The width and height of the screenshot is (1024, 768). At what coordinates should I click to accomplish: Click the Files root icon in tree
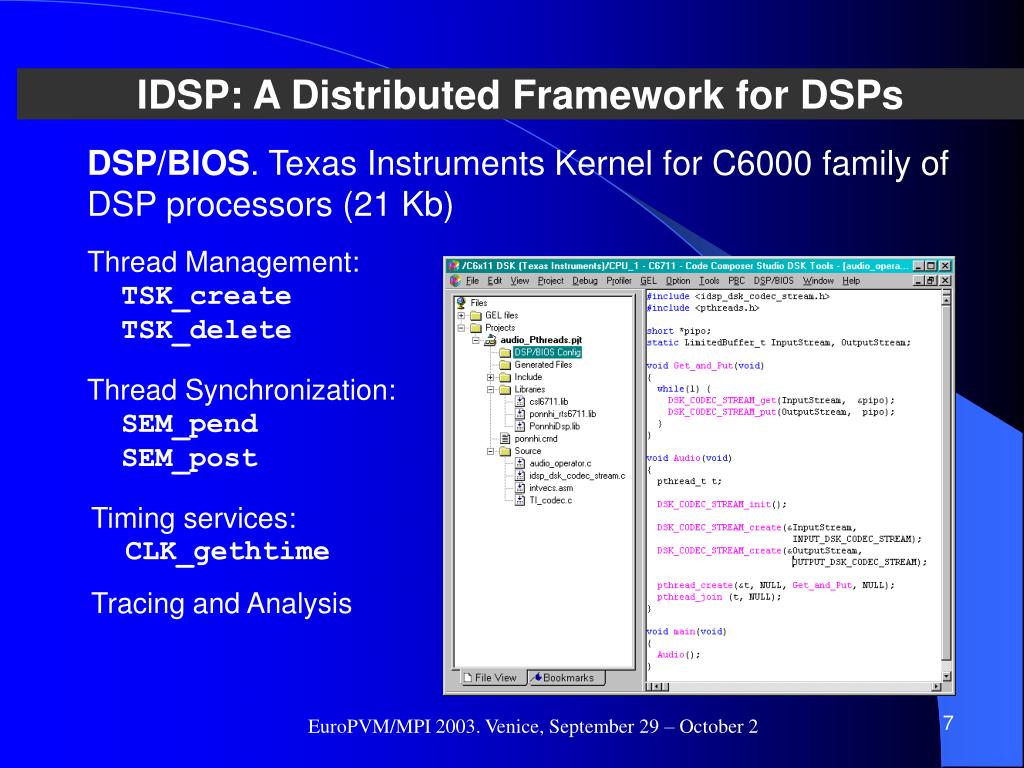pyautogui.click(x=461, y=302)
